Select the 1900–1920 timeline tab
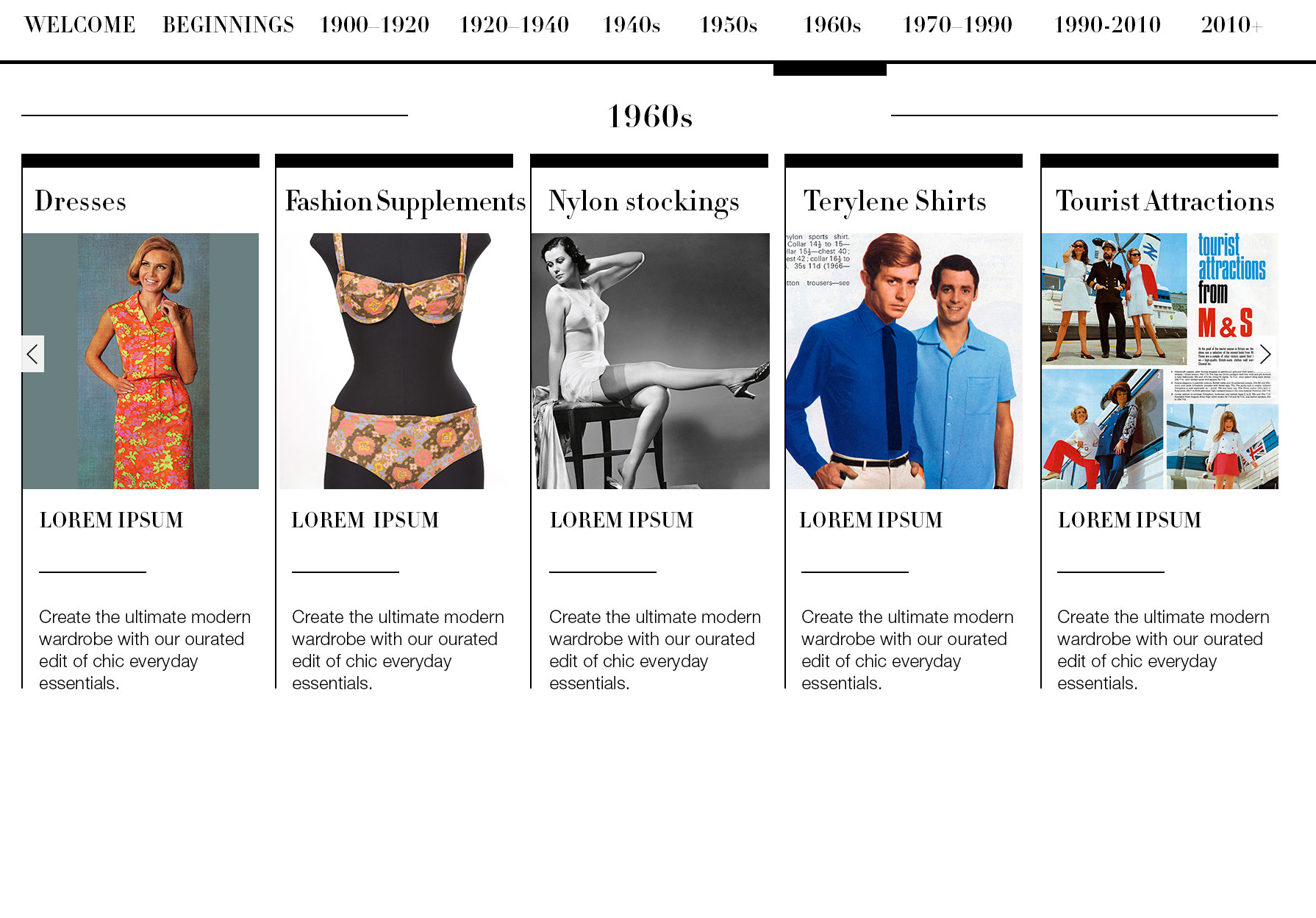The width and height of the screenshot is (1316, 918). [375, 25]
